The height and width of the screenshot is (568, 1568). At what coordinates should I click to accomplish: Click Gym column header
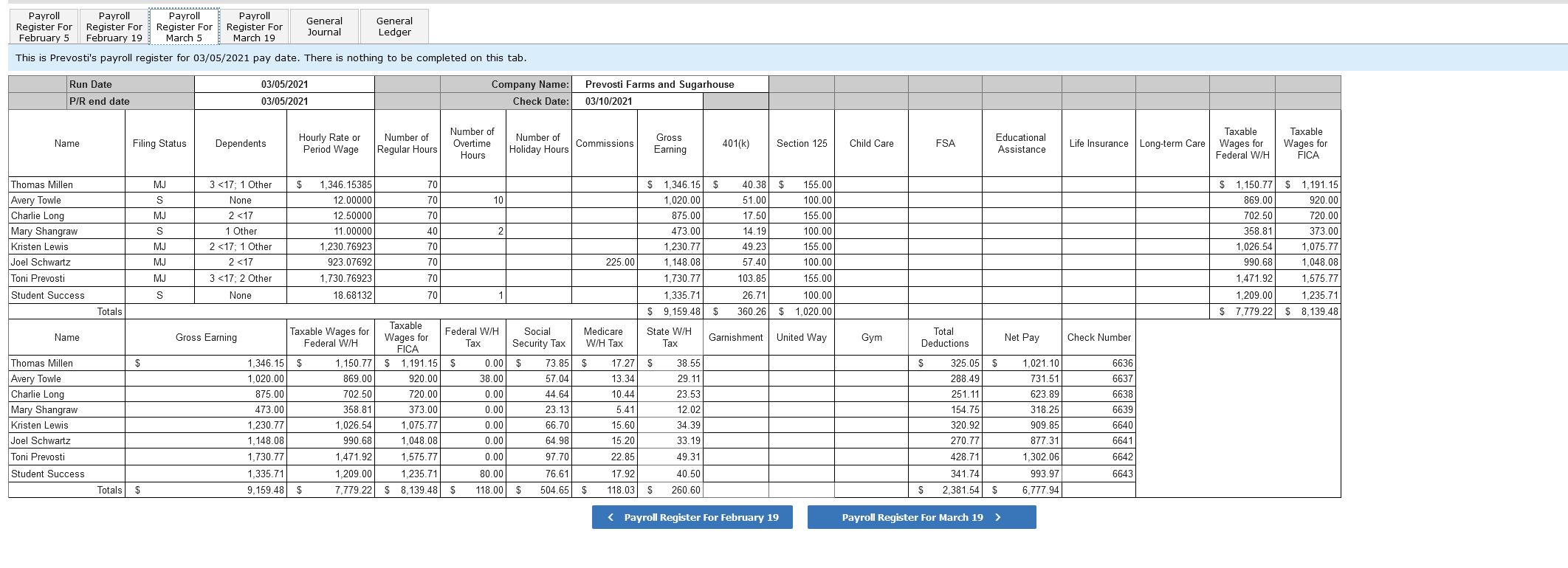[872, 337]
